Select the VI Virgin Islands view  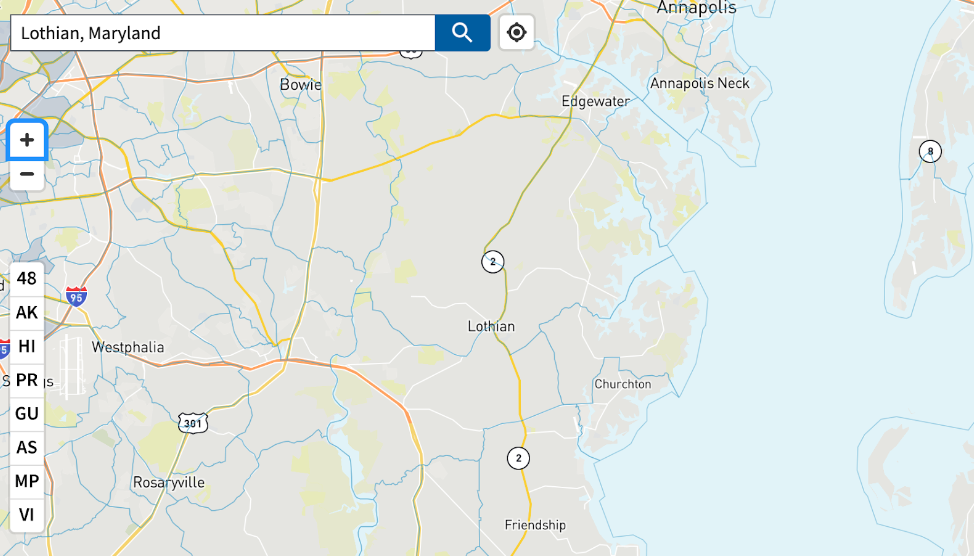pyautogui.click(x=27, y=515)
